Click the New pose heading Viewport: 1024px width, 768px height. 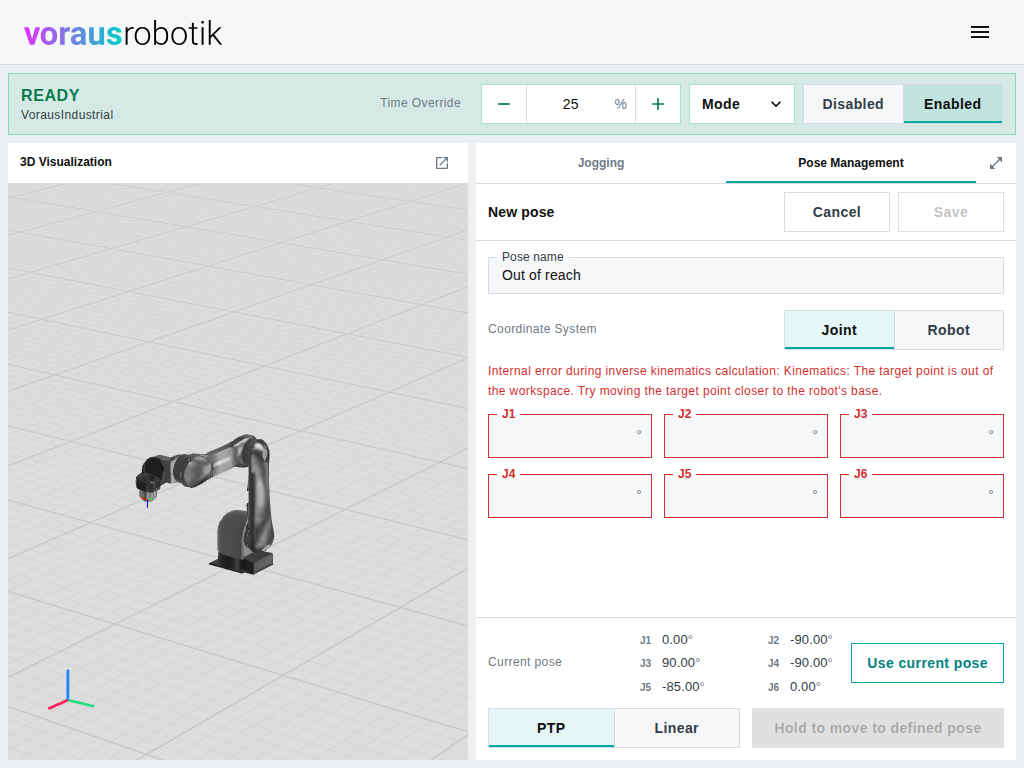click(x=521, y=212)
